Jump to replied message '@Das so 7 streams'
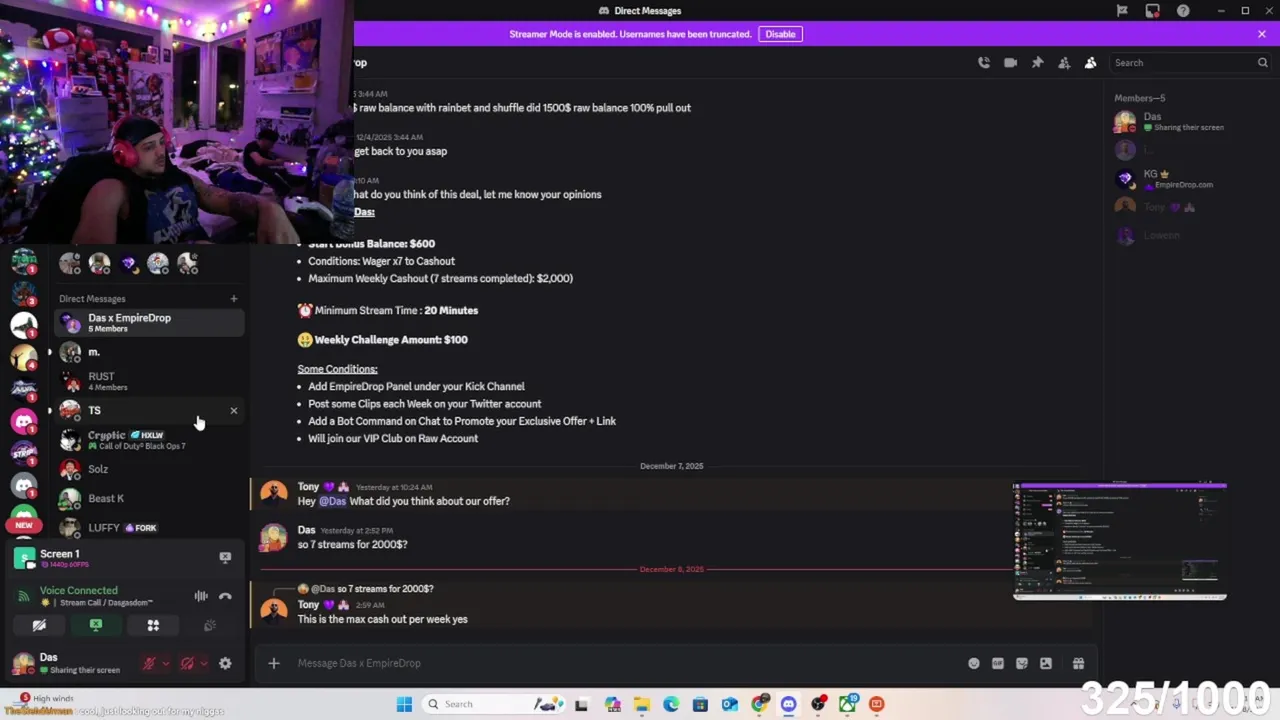The height and width of the screenshot is (720, 1280). coord(372,589)
